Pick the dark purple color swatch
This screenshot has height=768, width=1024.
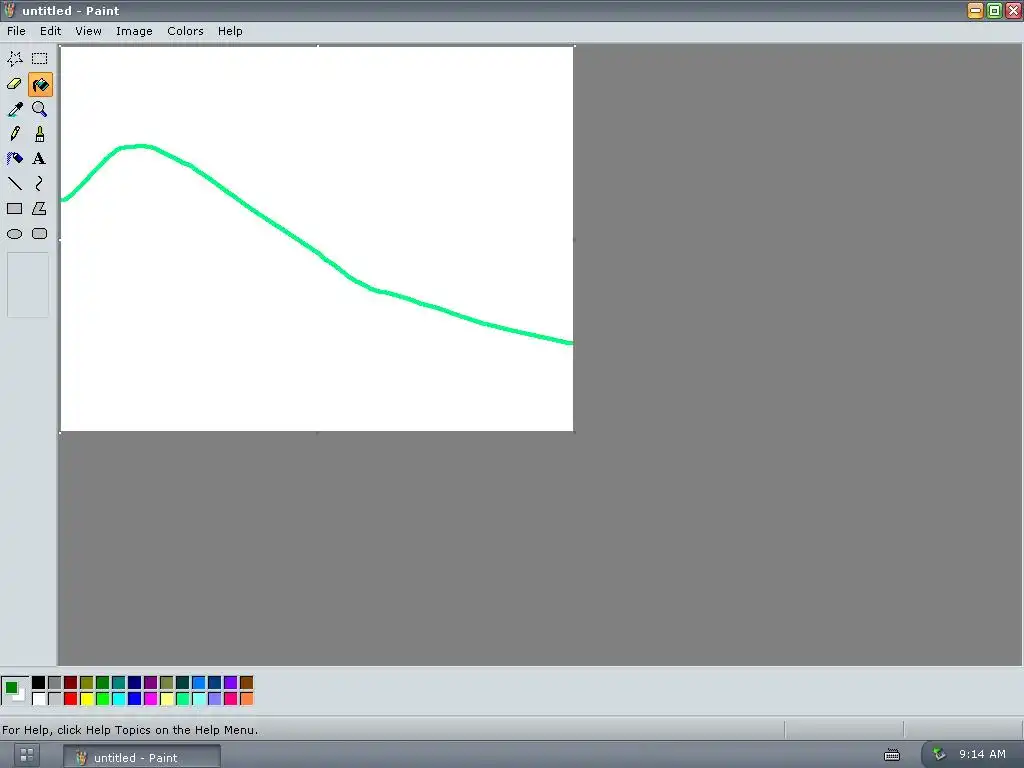[150, 682]
